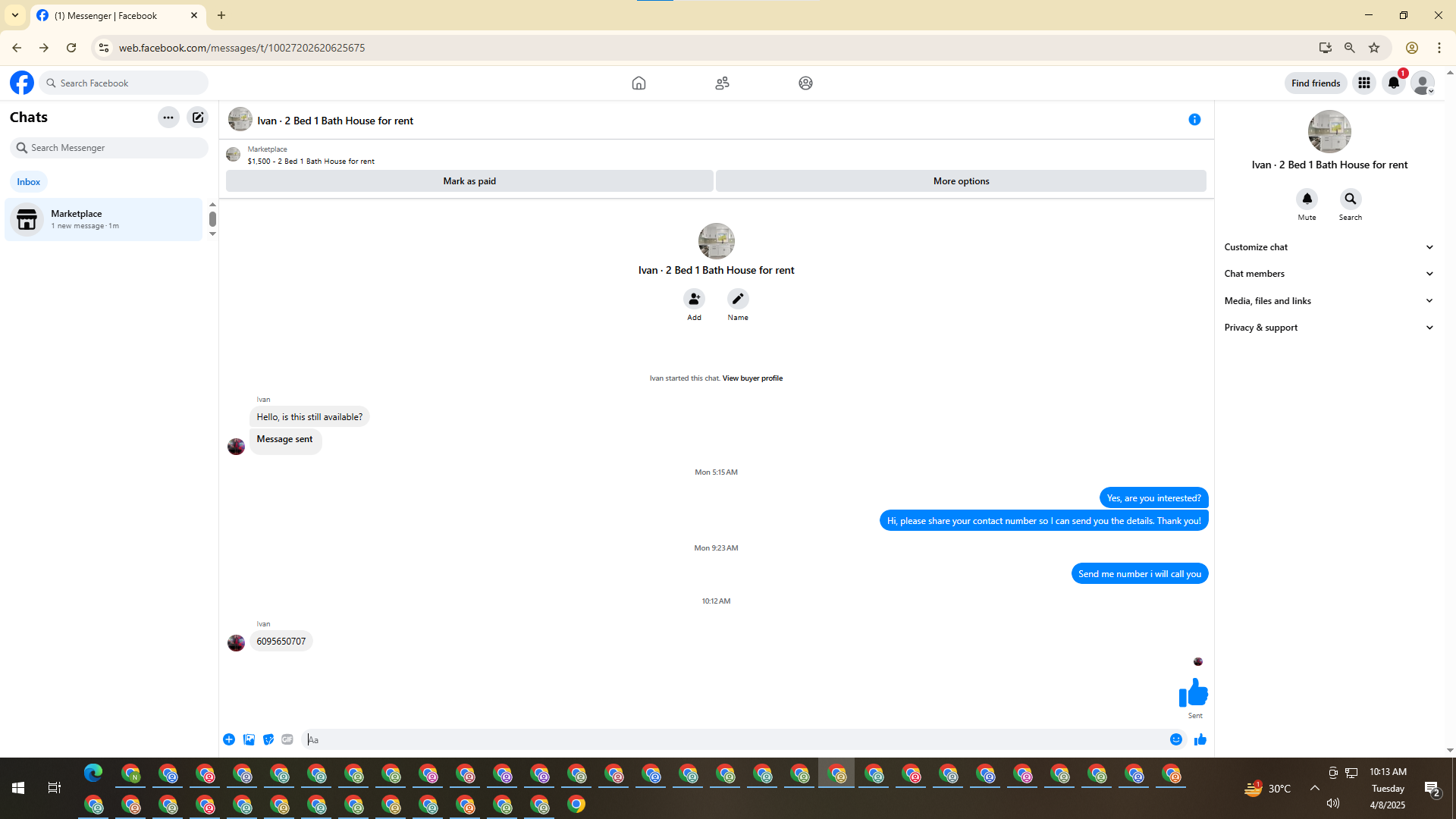Viewport: 1456px width, 819px height.
Task: Expand Privacy & support section
Action: (x=1329, y=328)
